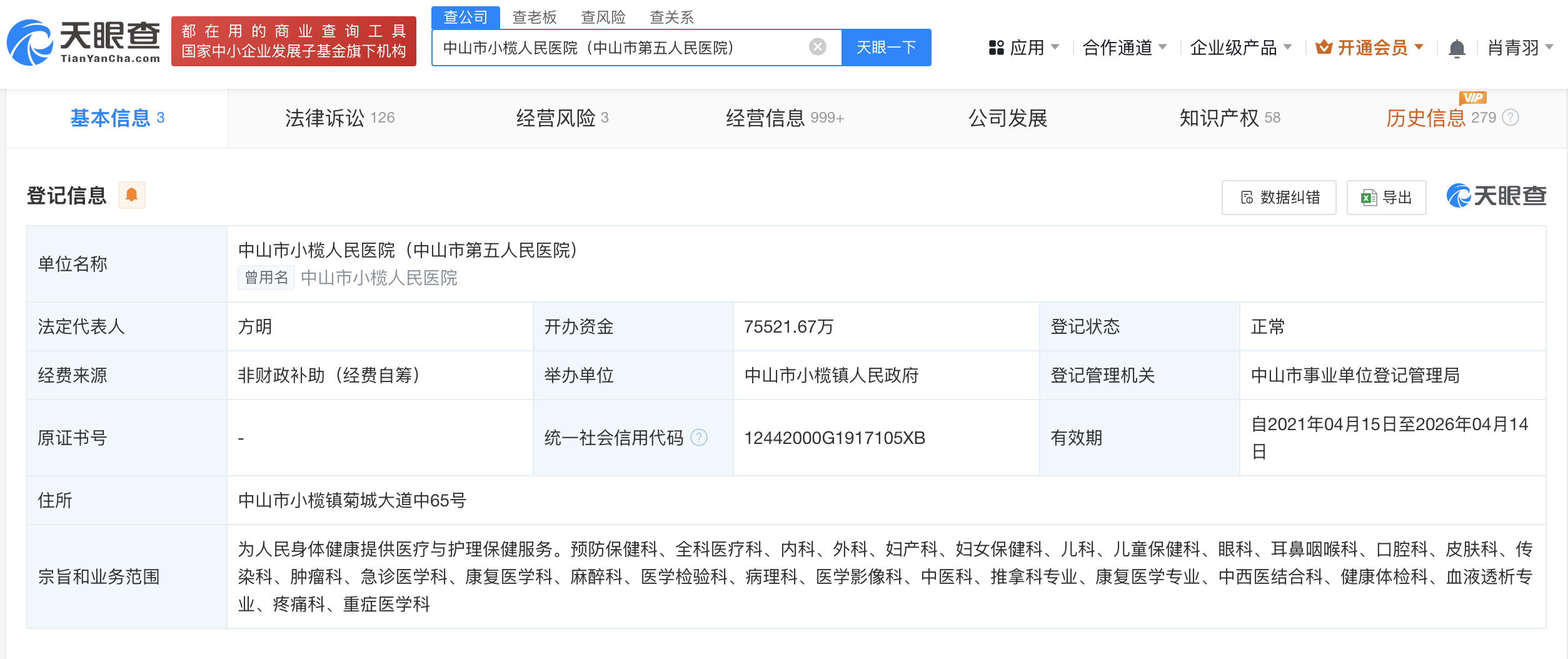1568x659 pixels.
Task: Select the 查公司 search tab
Action: (x=466, y=17)
